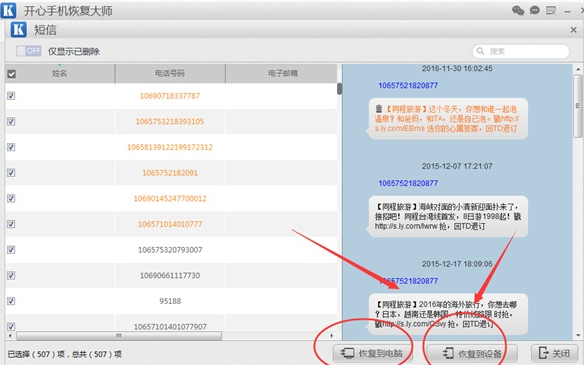
Task: Click the horizontal scrollbar thumb of list
Action: [x=119, y=336]
